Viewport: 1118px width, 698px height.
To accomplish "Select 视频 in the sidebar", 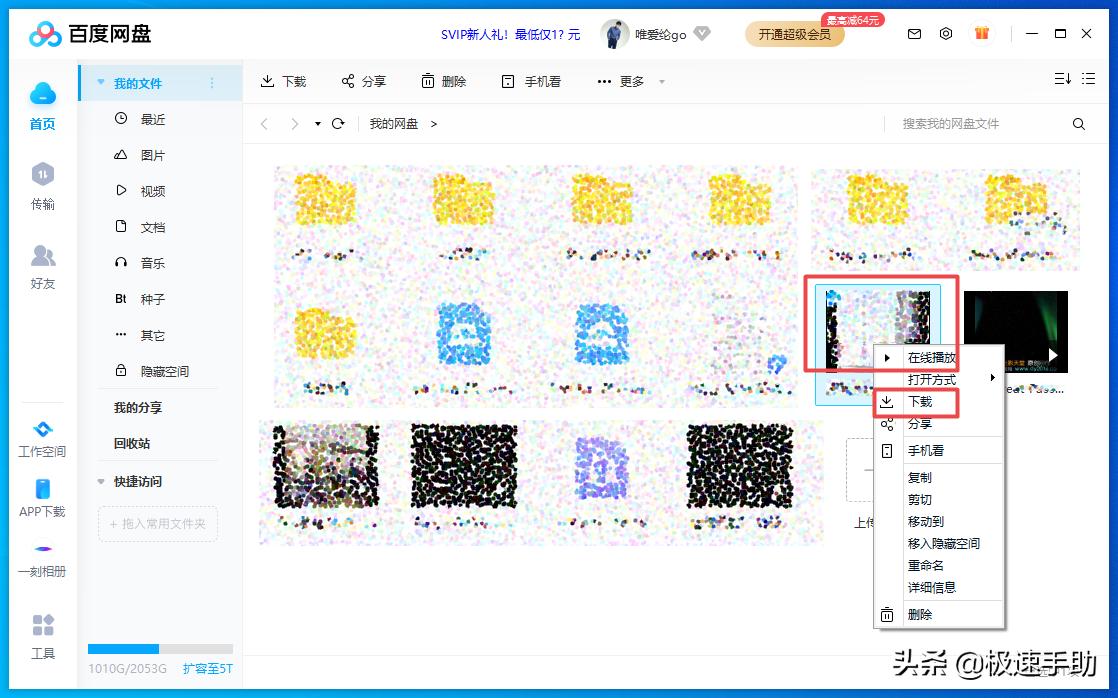I will pos(140,191).
